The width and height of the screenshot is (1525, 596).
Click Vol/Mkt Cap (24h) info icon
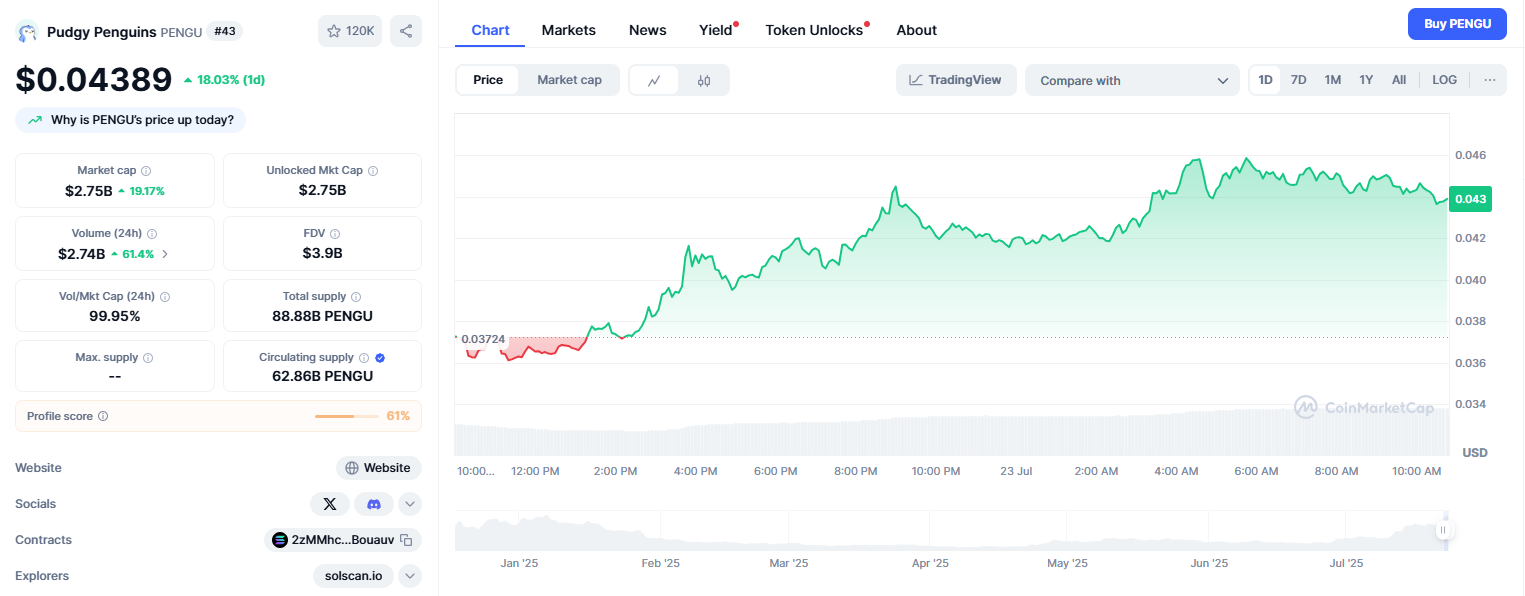click(165, 297)
